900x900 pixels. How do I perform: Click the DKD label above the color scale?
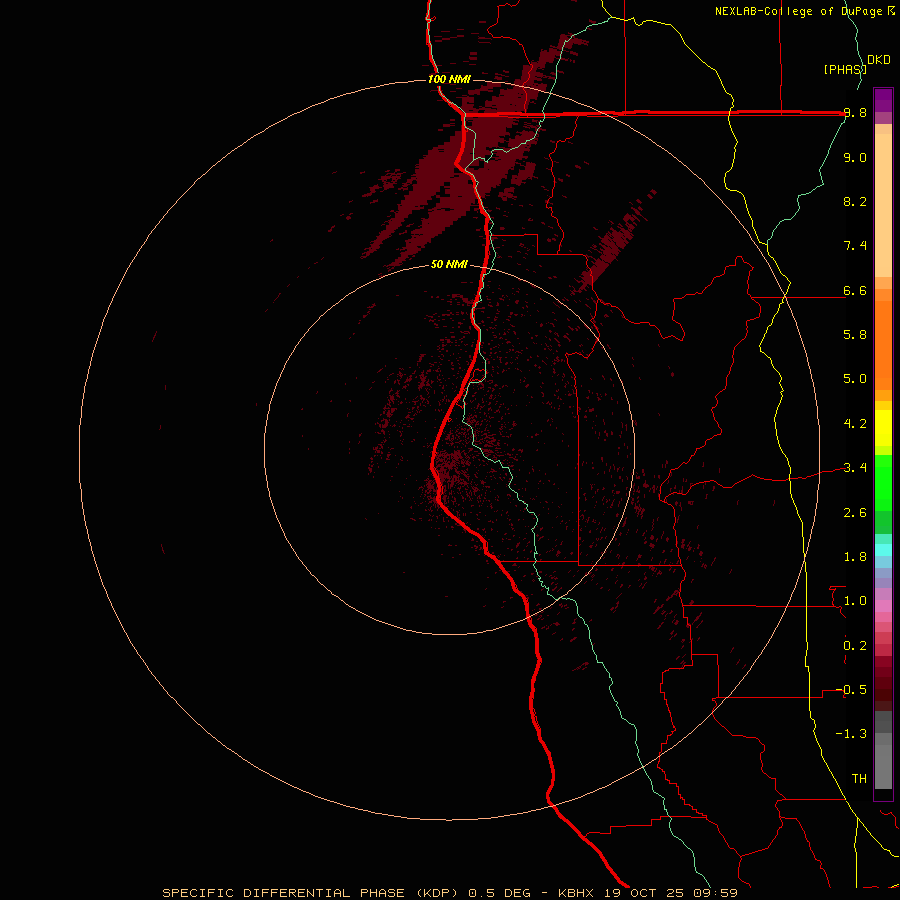tap(879, 60)
